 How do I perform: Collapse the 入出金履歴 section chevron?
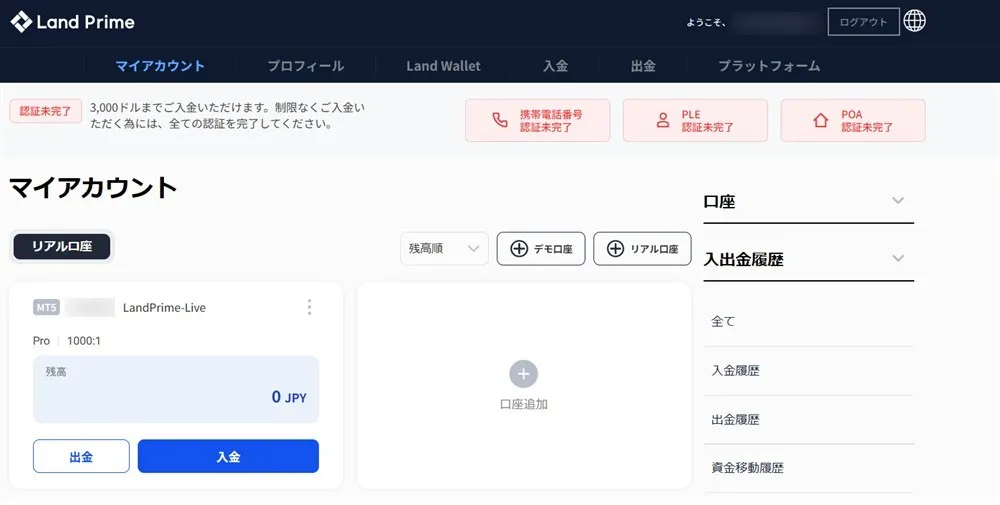898,258
